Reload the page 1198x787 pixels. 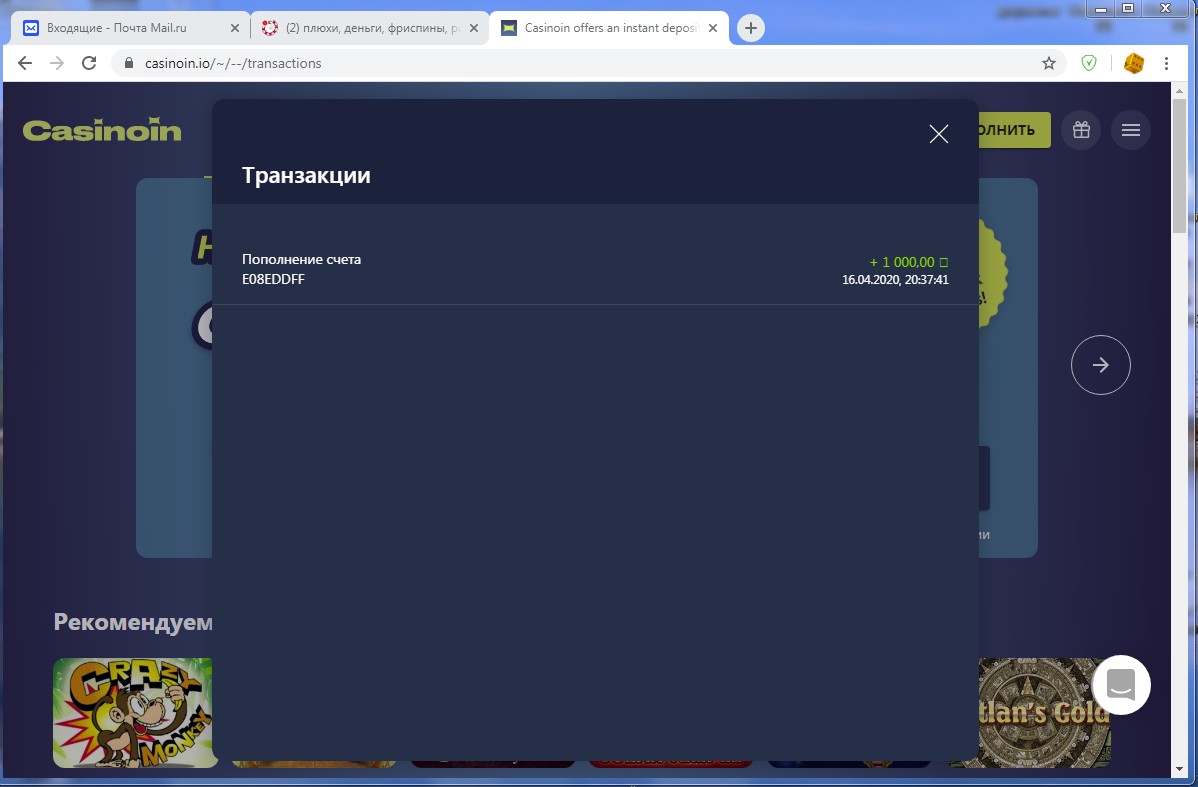tap(89, 63)
